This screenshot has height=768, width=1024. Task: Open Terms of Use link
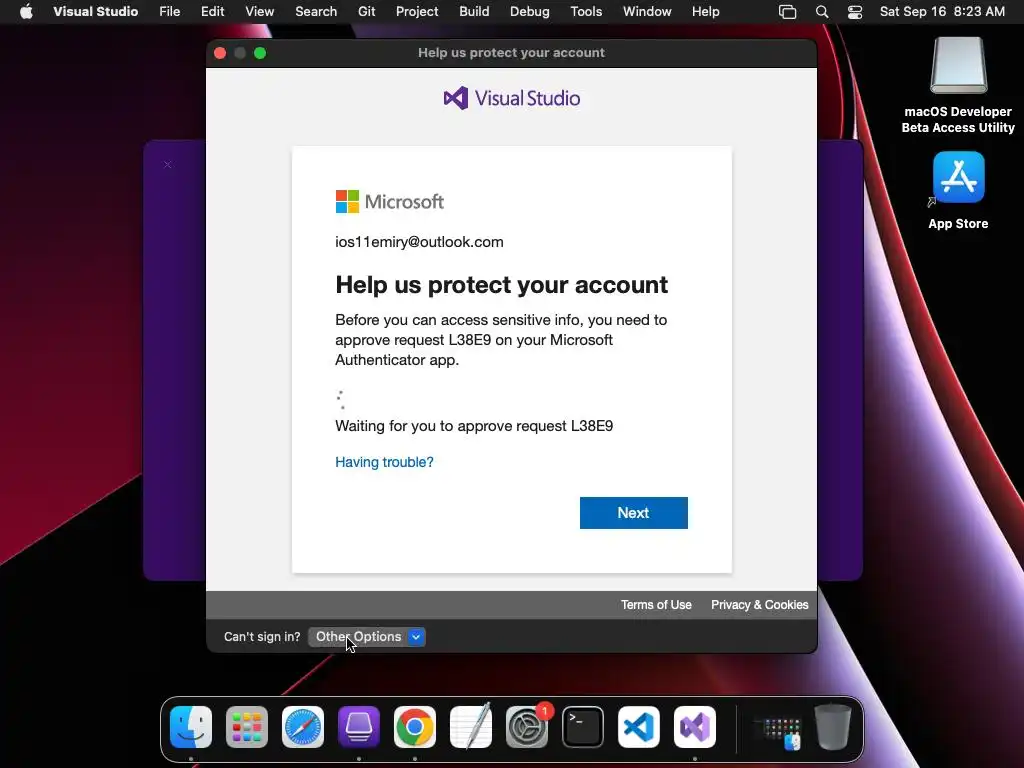[x=656, y=605]
